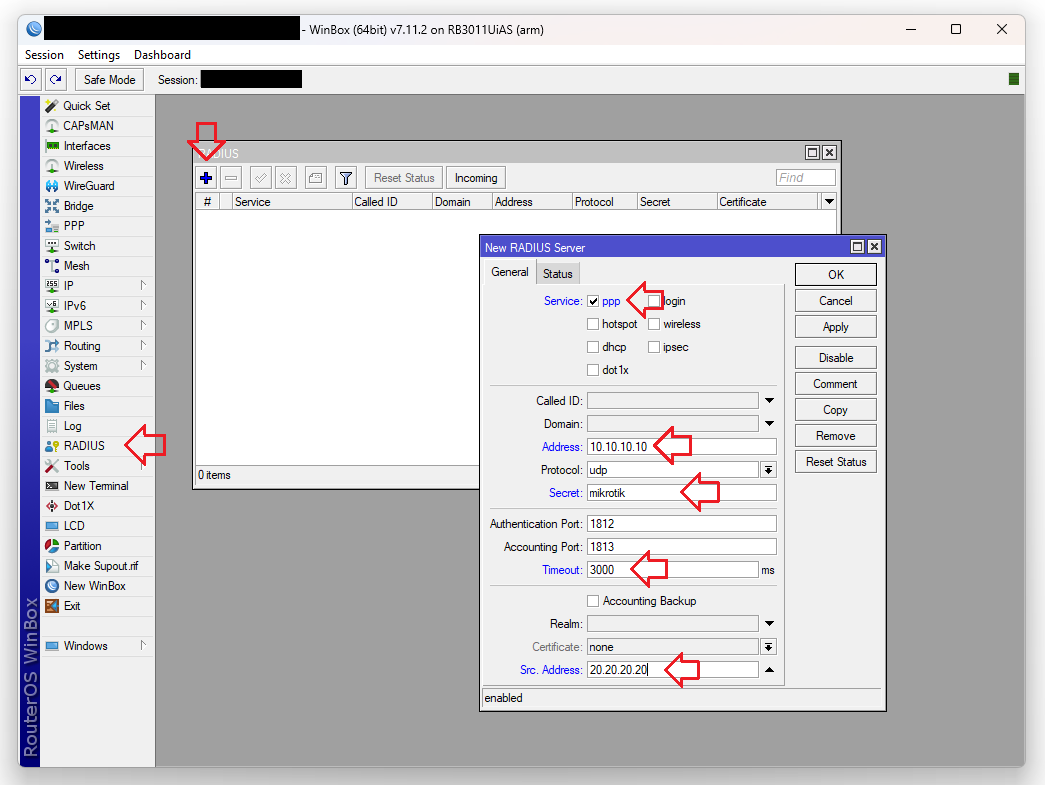Uncheck the ppp service checkbox
1045x785 pixels.
[594, 301]
